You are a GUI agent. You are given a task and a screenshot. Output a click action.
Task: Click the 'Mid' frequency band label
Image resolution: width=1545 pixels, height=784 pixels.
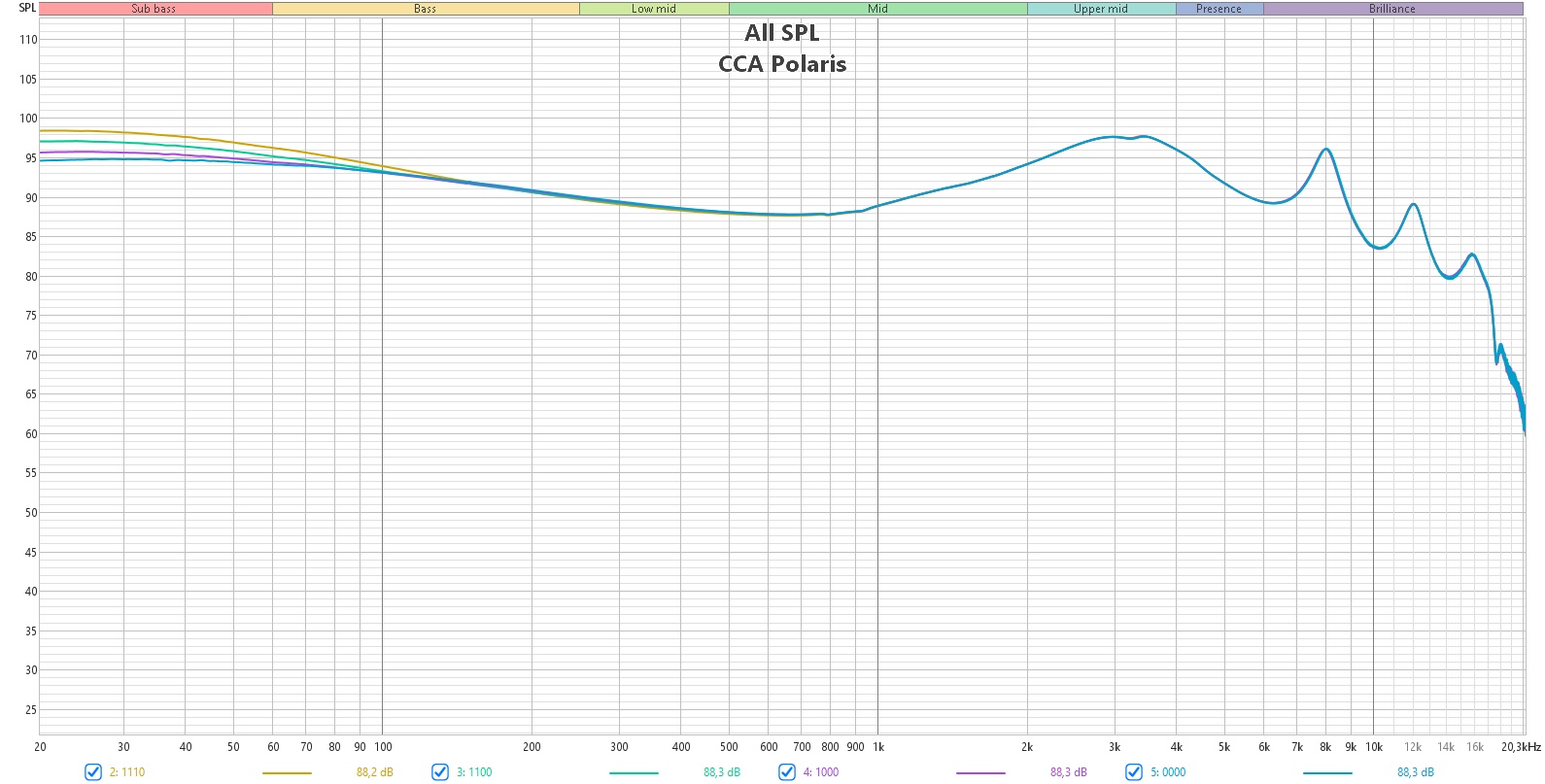coord(877,9)
